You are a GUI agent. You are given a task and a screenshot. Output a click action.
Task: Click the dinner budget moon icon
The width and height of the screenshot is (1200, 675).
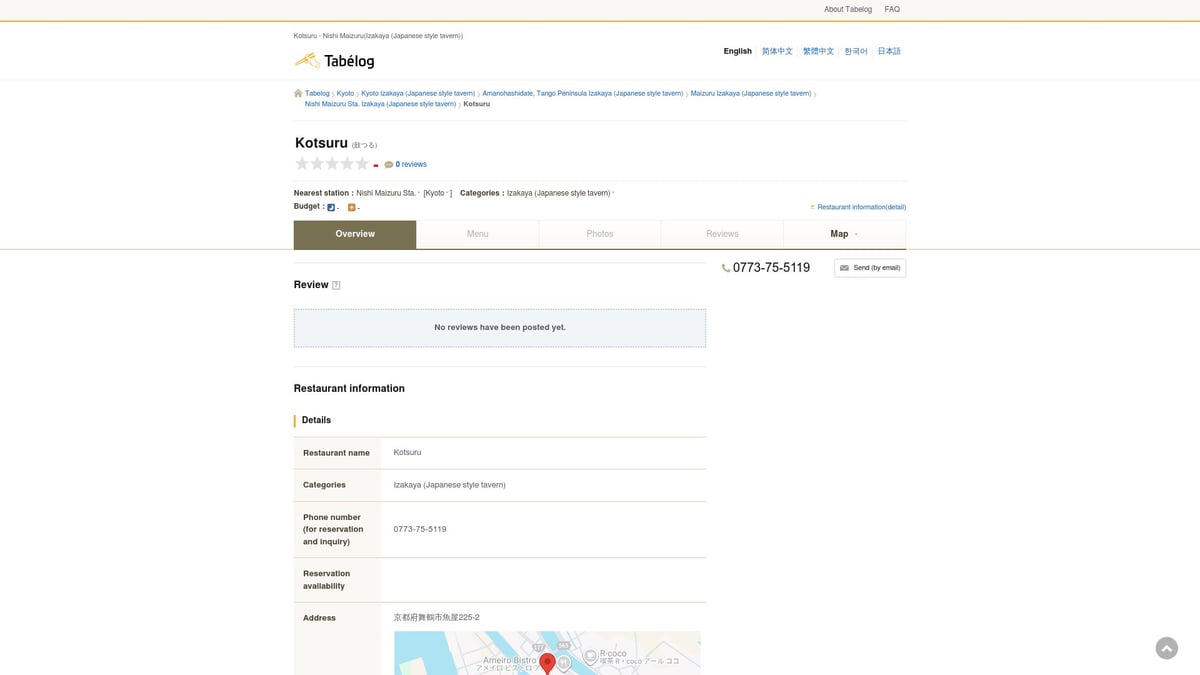tap(331, 207)
